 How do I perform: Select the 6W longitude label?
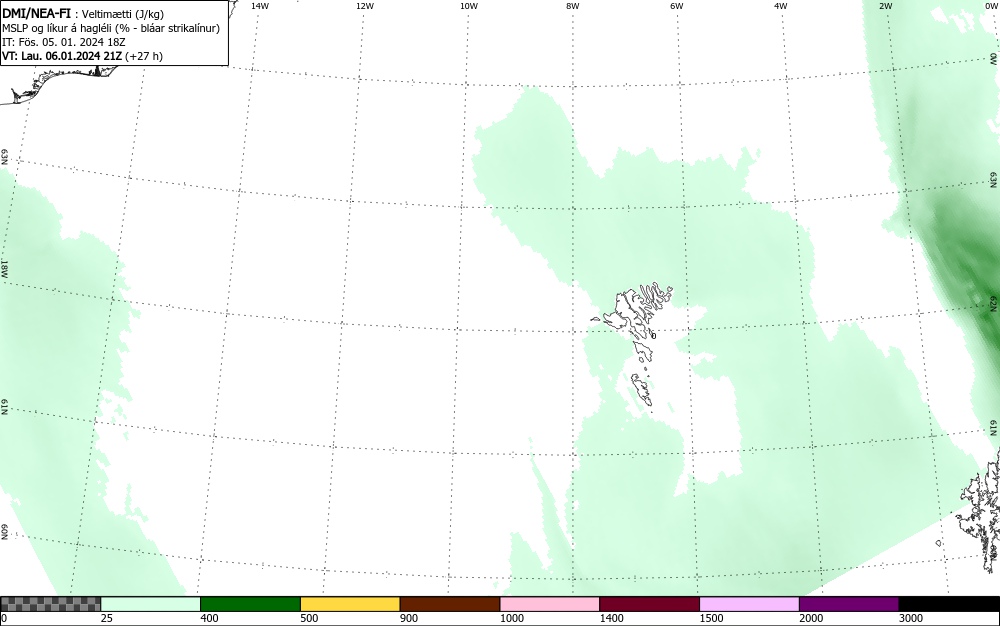677,6
